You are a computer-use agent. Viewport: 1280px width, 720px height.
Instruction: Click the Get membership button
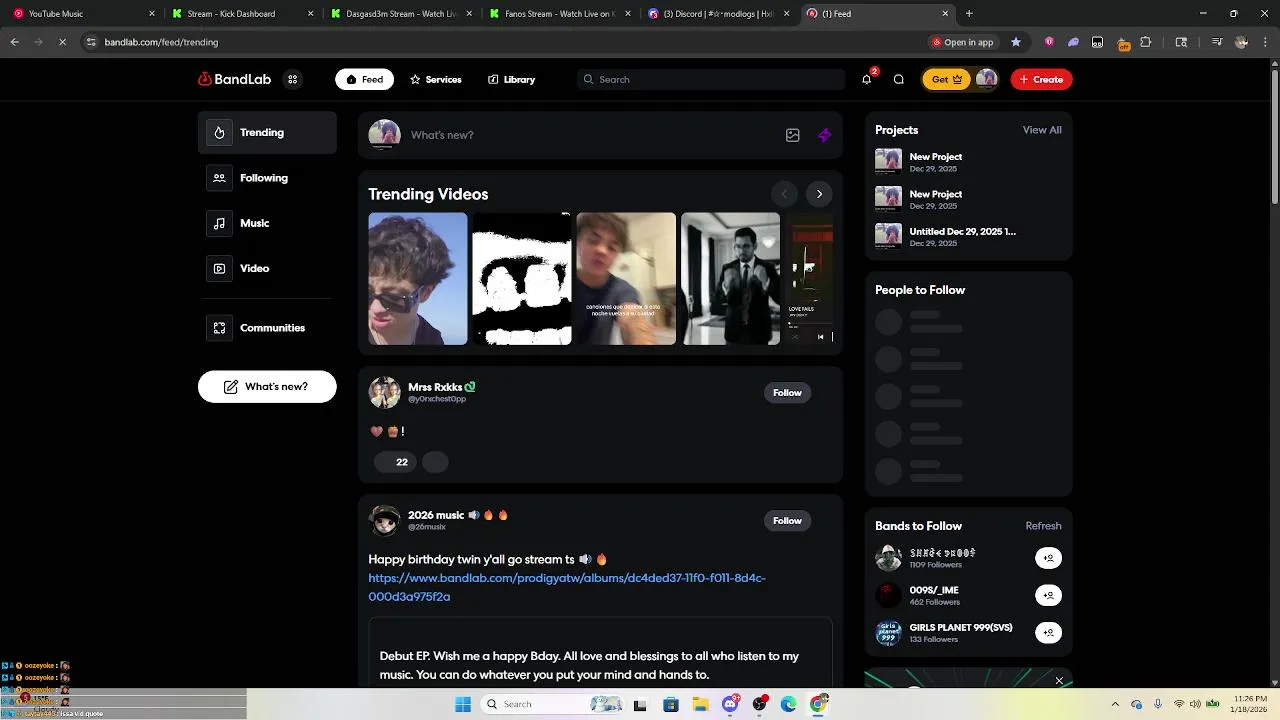[946, 79]
